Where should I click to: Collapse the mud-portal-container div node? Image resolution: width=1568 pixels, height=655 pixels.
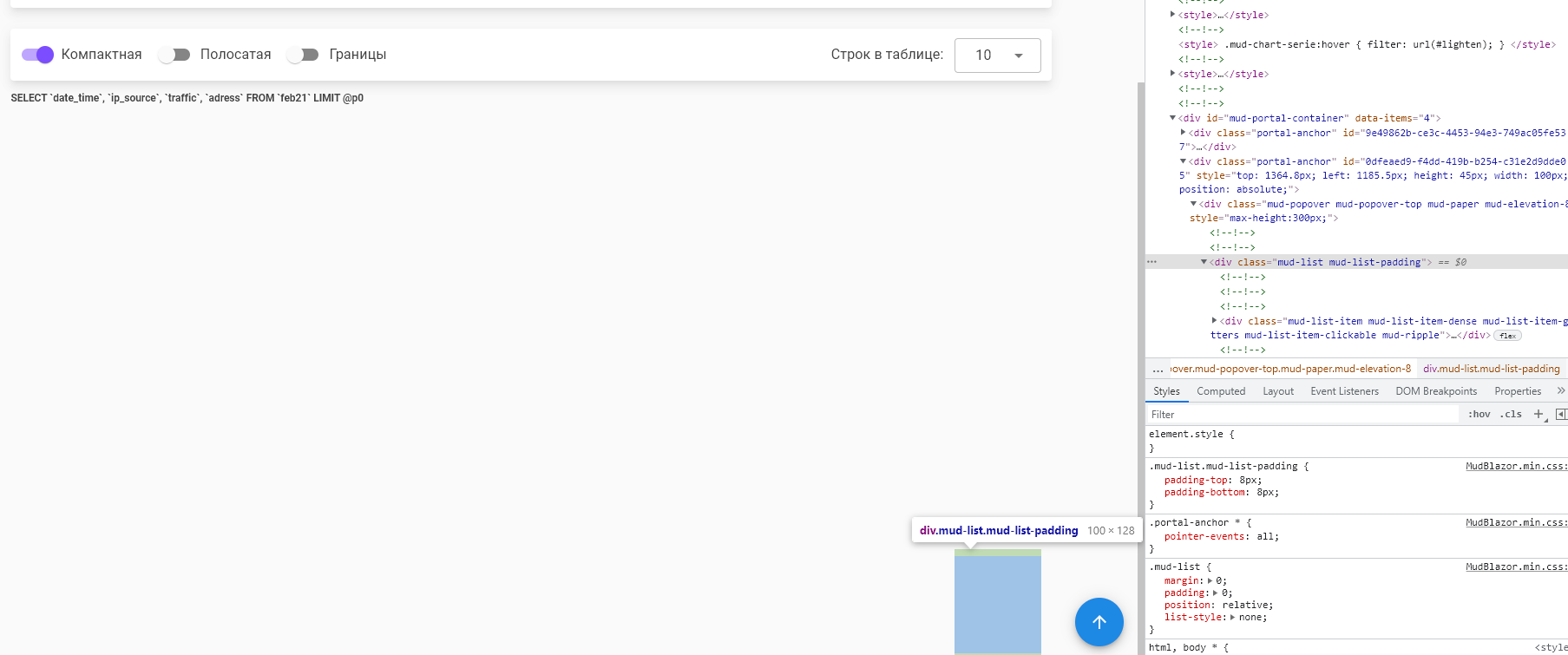(x=1172, y=118)
